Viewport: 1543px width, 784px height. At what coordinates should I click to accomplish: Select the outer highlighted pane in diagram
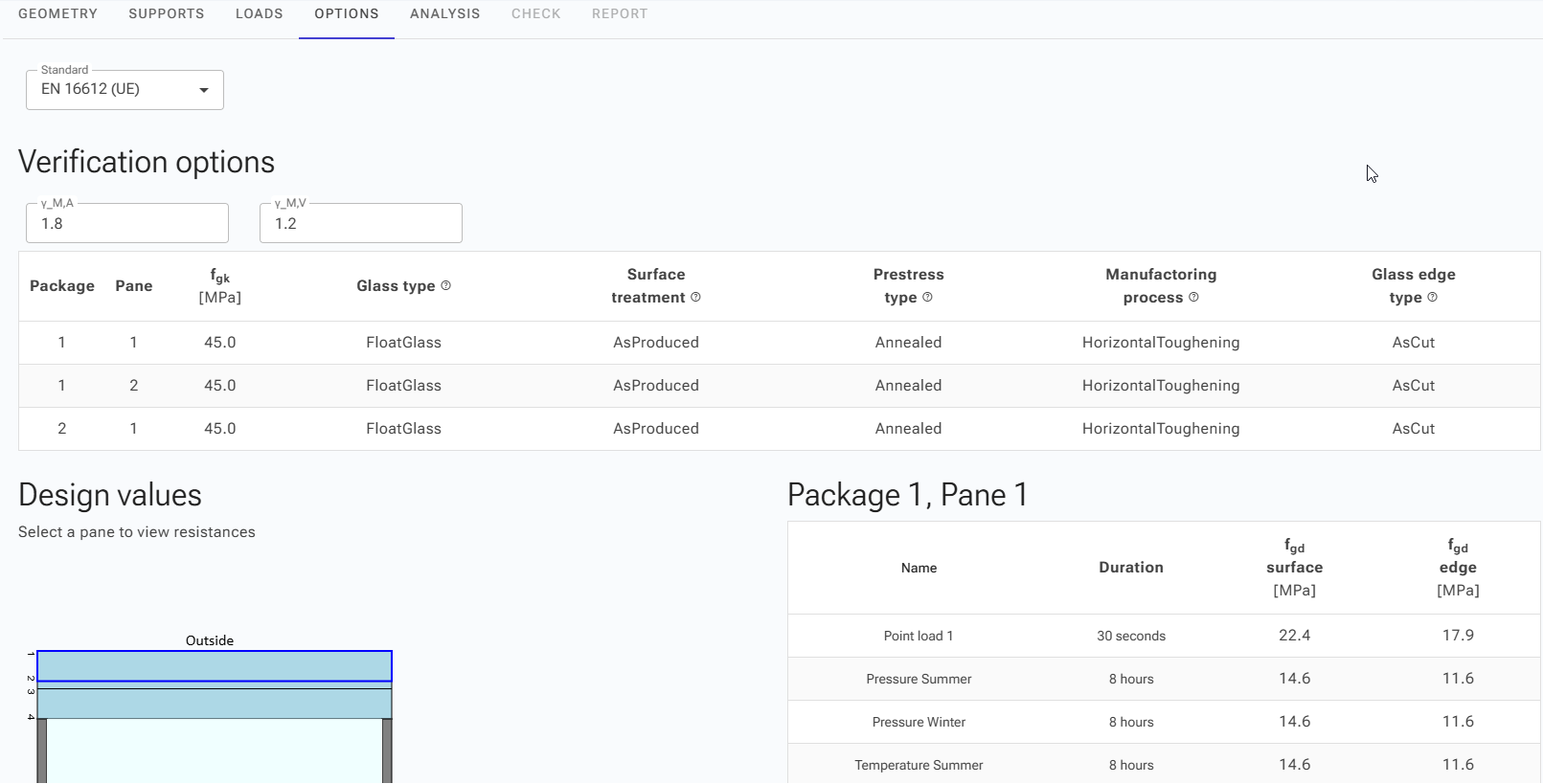tap(215, 666)
